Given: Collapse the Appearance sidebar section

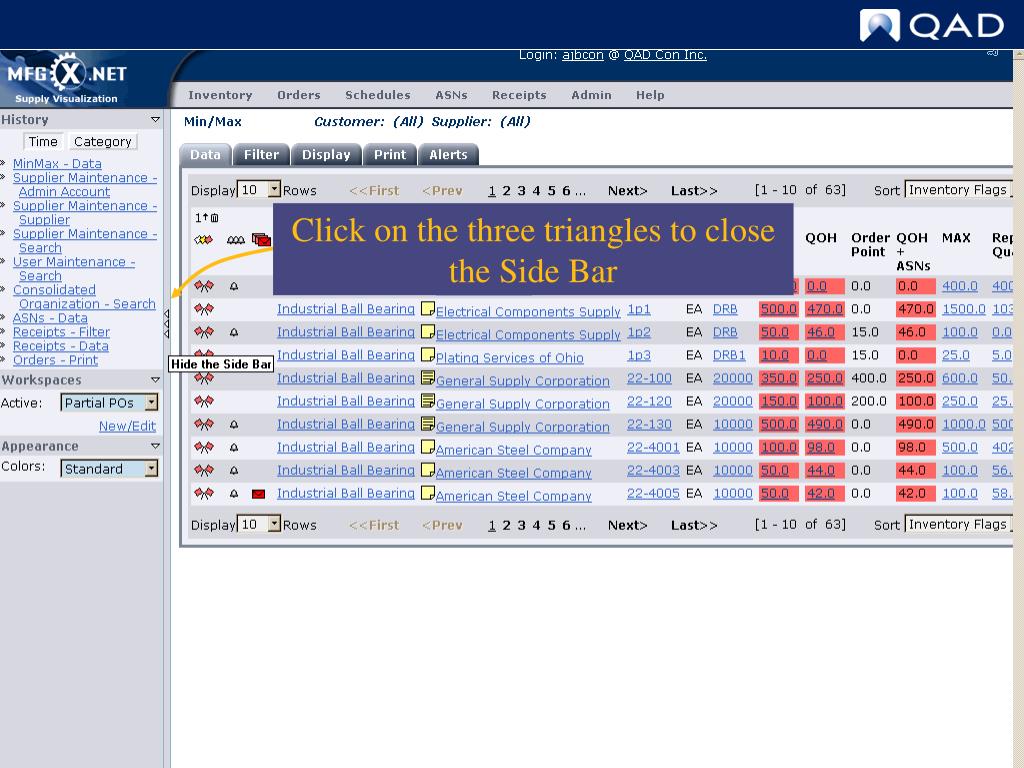Looking at the screenshot, I should coord(155,446).
